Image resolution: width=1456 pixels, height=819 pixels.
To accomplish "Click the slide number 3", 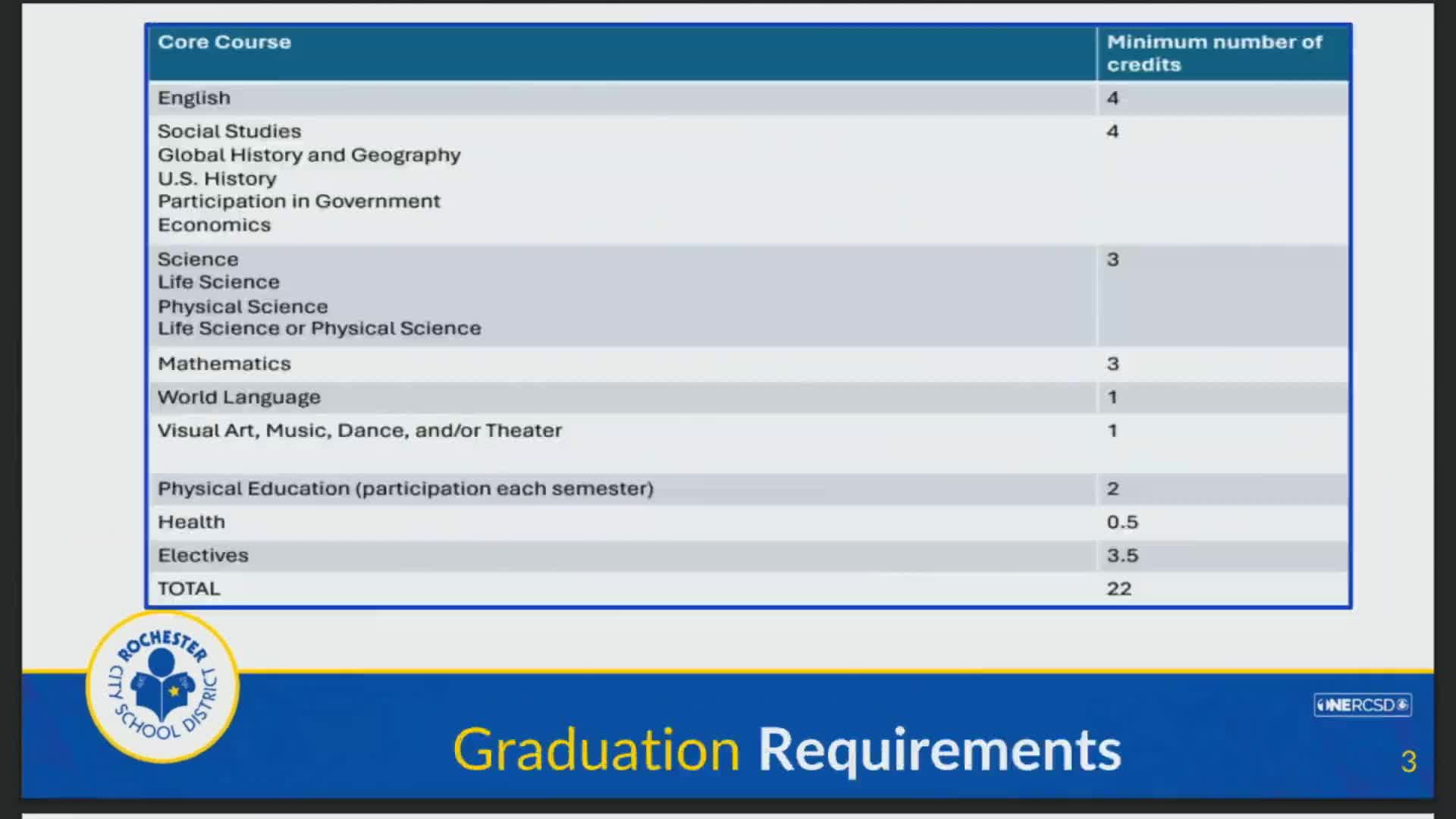I will 1408,761.
